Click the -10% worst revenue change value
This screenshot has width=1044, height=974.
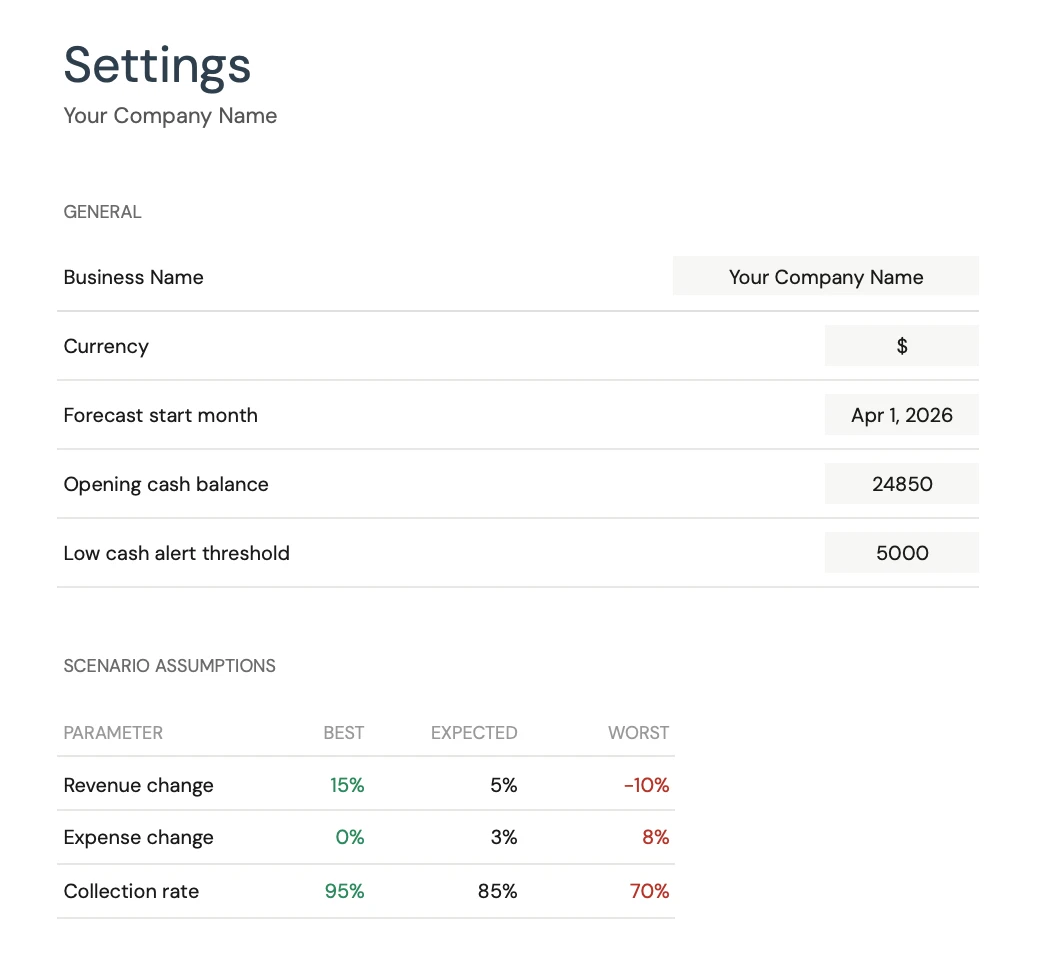click(647, 785)
